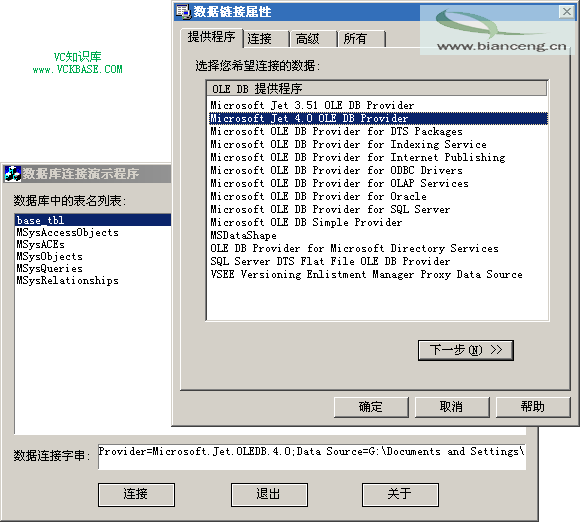The image size is (580, 522).
Task: Click the 退出 button to exit
Action: tap(269, 495)
